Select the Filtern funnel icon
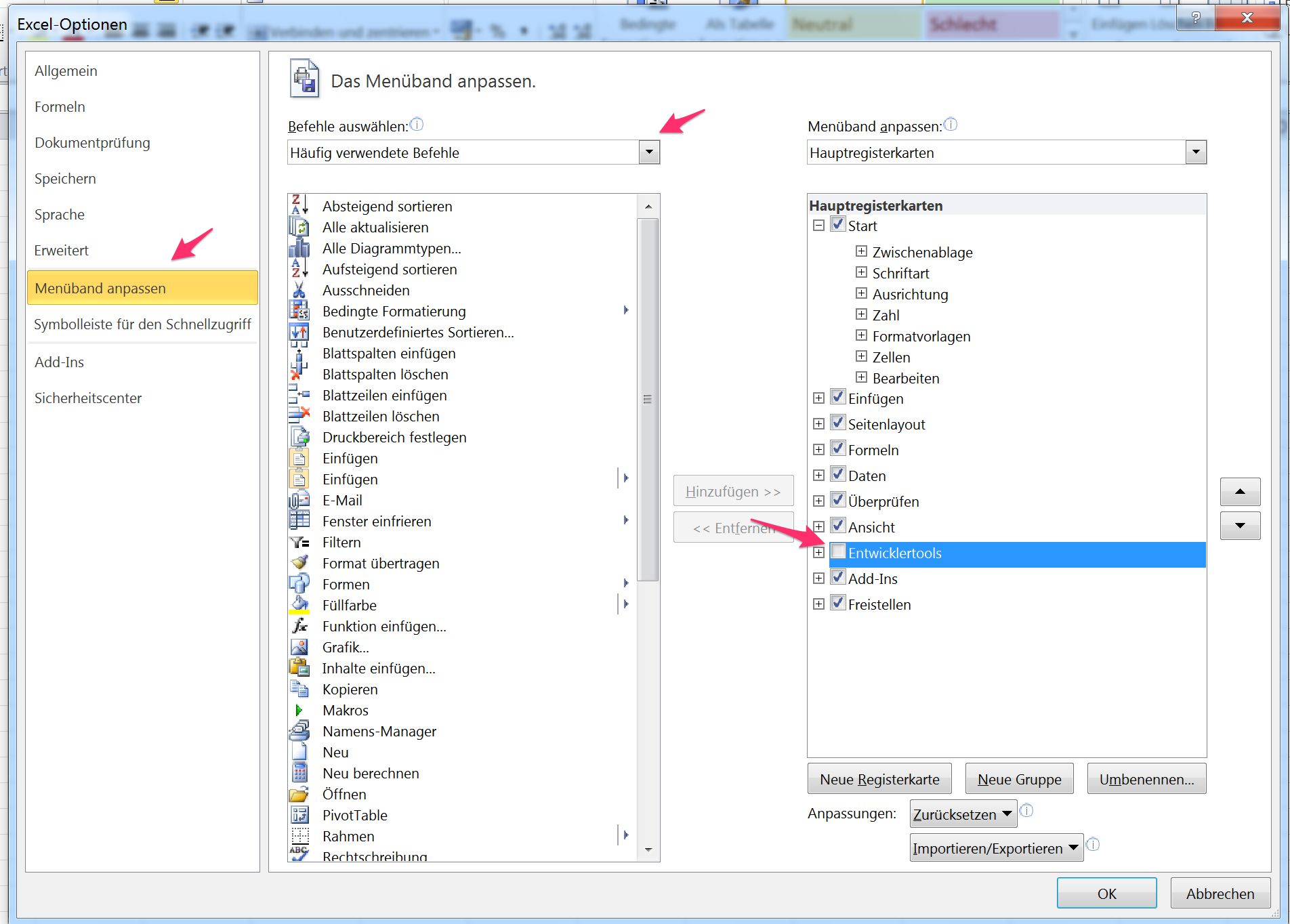This screenshot has width=1290, height=924. tap(299, 543)
